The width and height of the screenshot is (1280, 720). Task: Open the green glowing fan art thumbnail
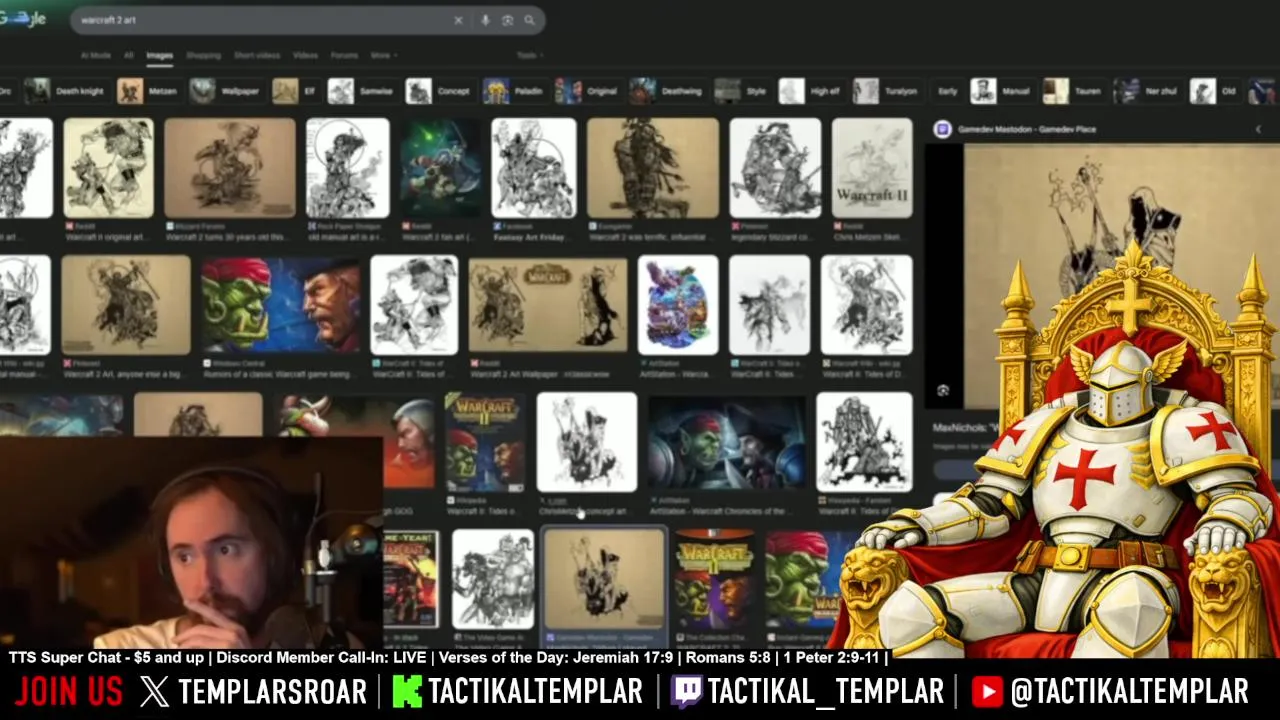[x=440, y=168]
